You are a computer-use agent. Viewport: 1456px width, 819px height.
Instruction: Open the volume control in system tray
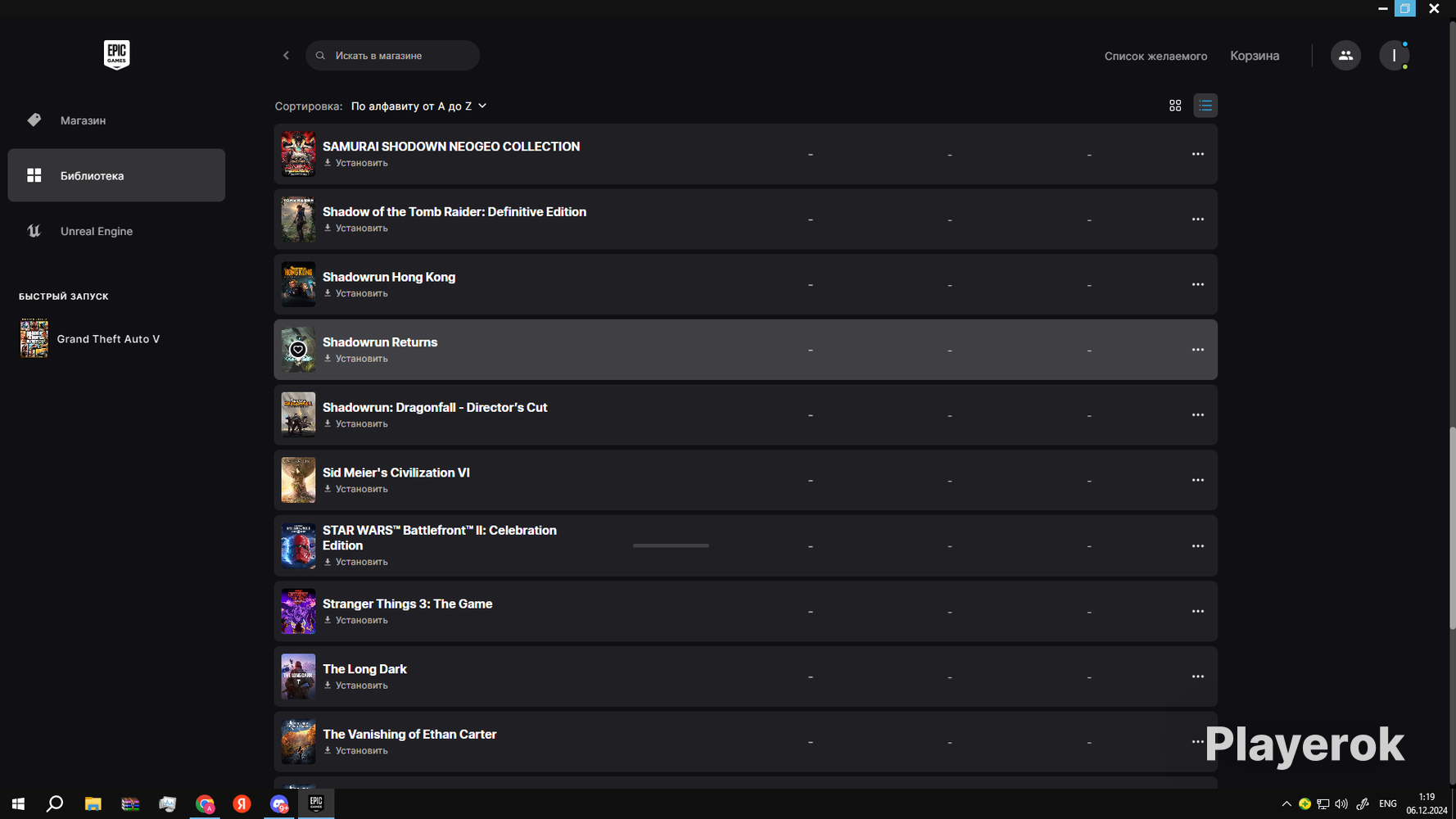click(1341, 804)
